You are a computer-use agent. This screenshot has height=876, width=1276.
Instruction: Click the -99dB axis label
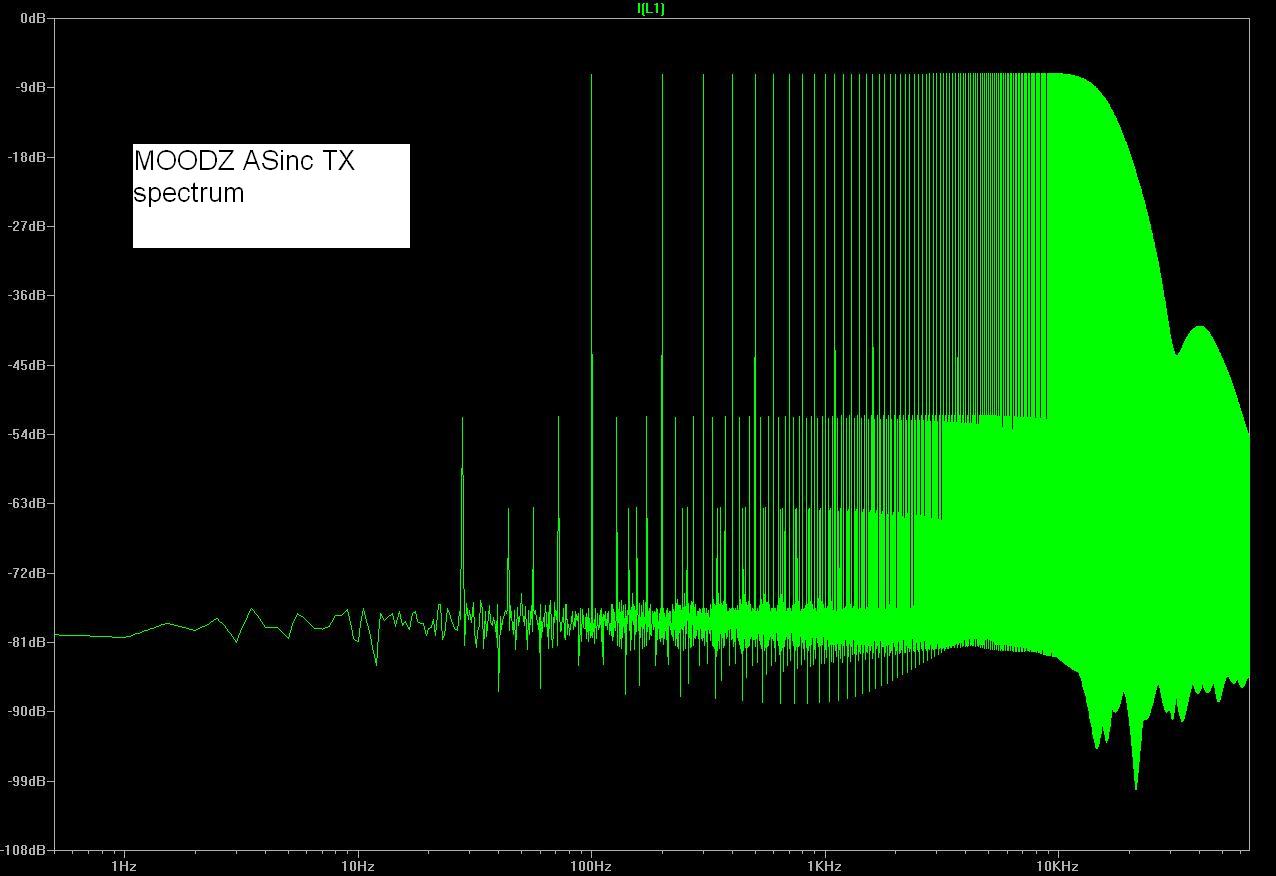point(27,781)
